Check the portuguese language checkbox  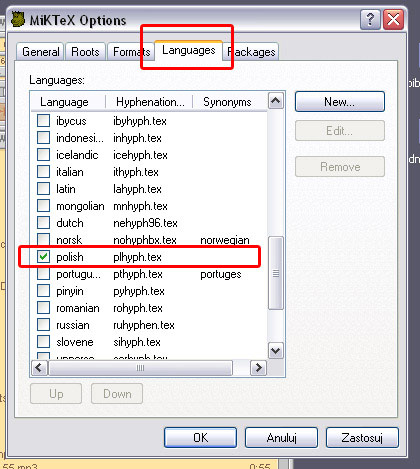43,273
